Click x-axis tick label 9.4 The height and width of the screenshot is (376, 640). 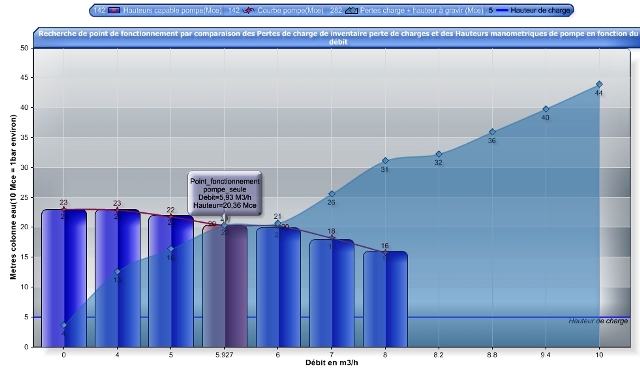tap(545, 355)
